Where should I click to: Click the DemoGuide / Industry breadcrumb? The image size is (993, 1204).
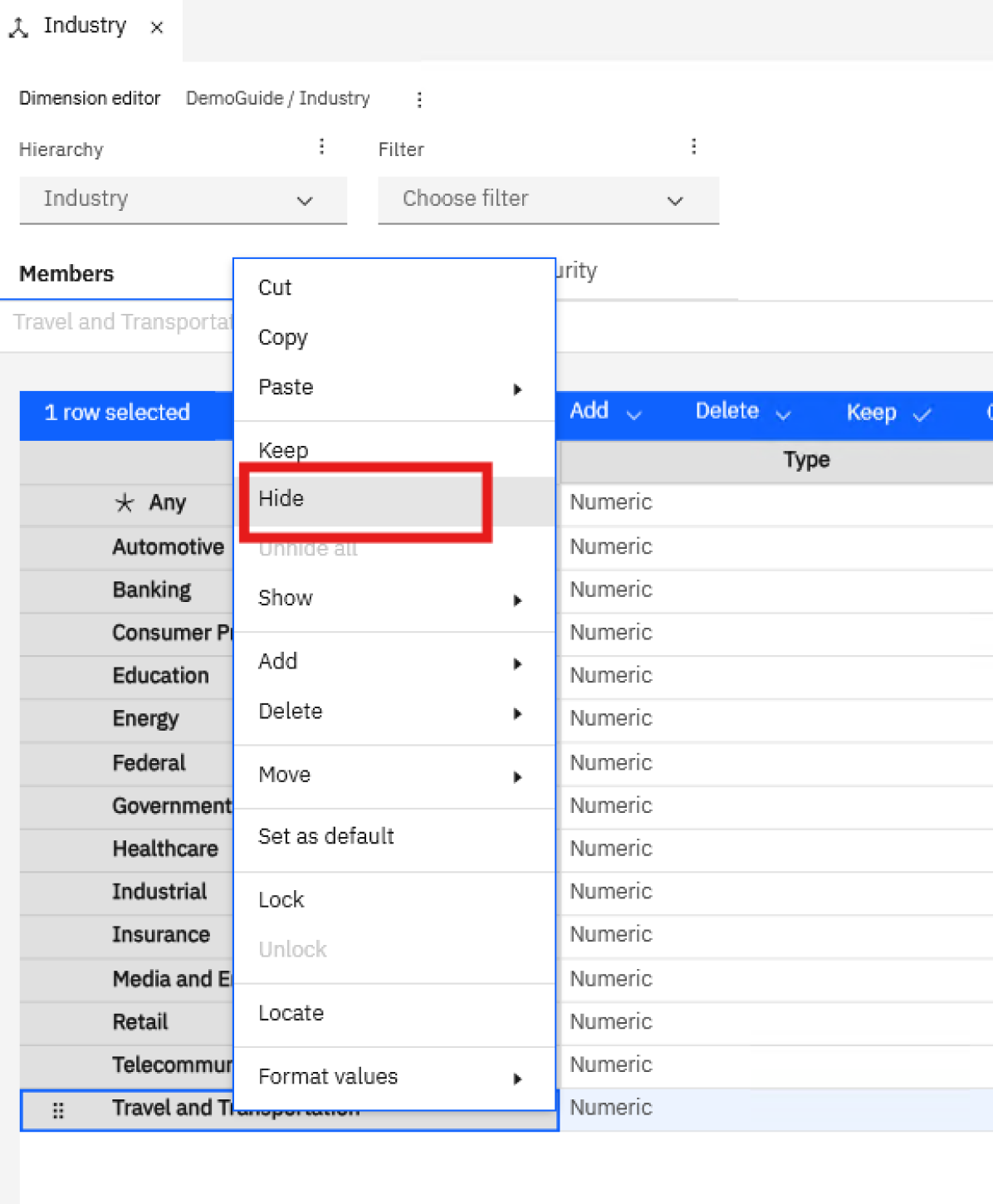278,99
